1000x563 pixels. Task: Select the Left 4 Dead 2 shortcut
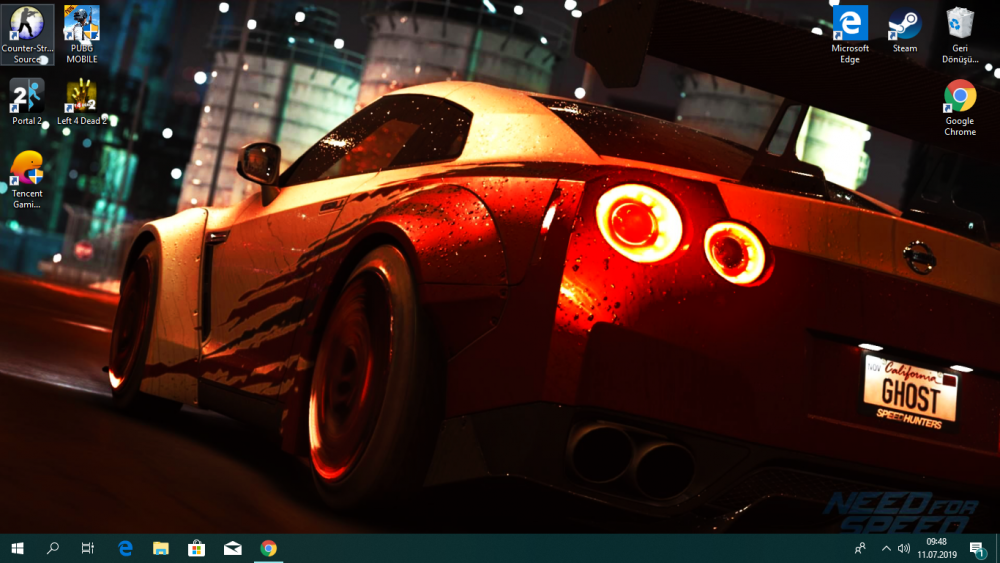click(82, 96)
